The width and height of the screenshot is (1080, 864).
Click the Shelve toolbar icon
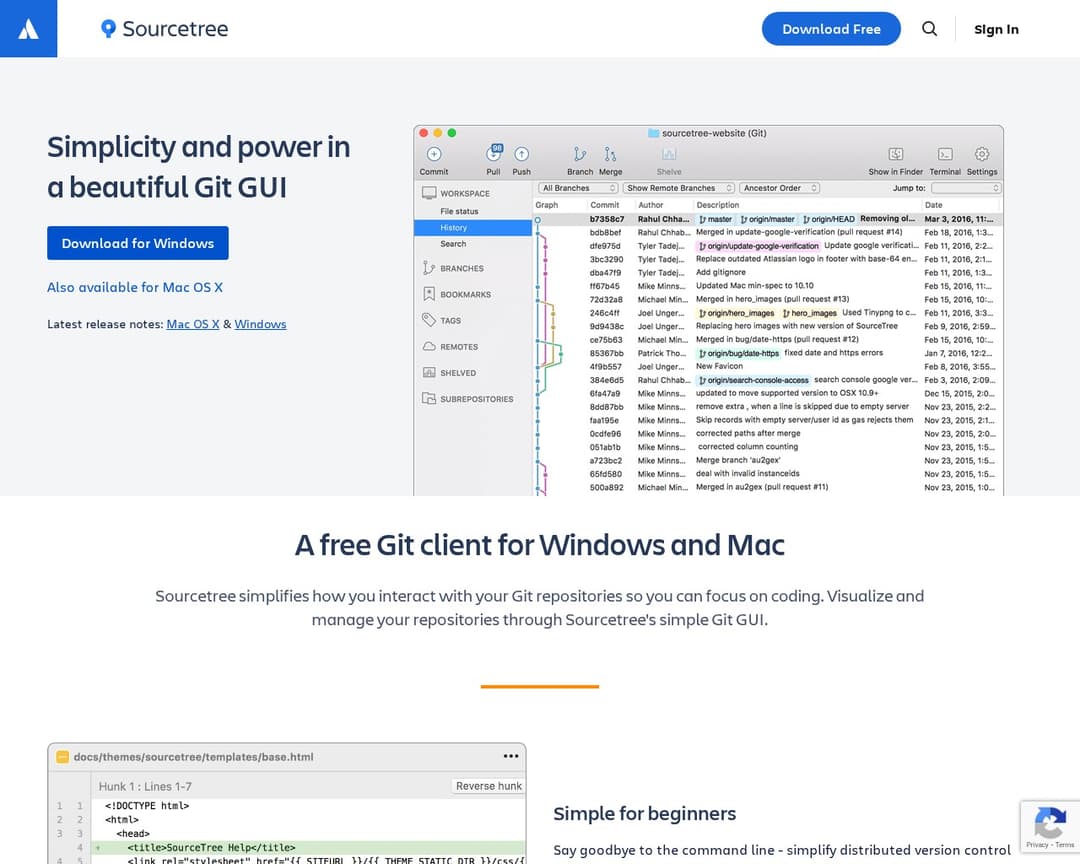[x=669, y=154]
